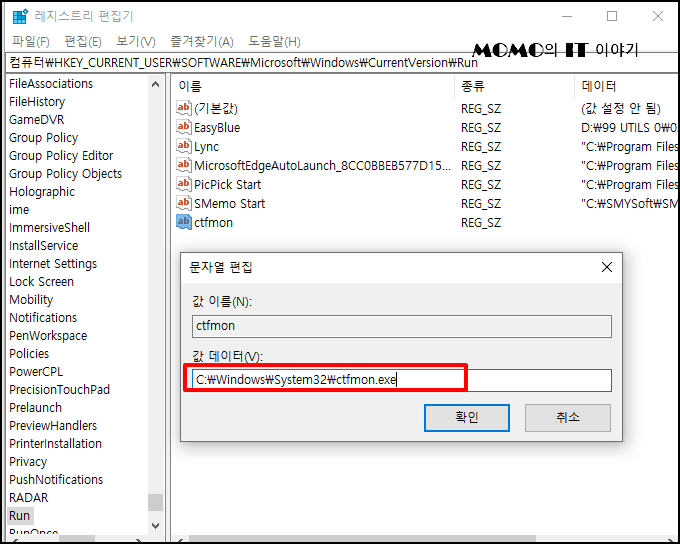Select the Notifications key
The width and height of the screenshot is (680, 544).
click(43, 318)
